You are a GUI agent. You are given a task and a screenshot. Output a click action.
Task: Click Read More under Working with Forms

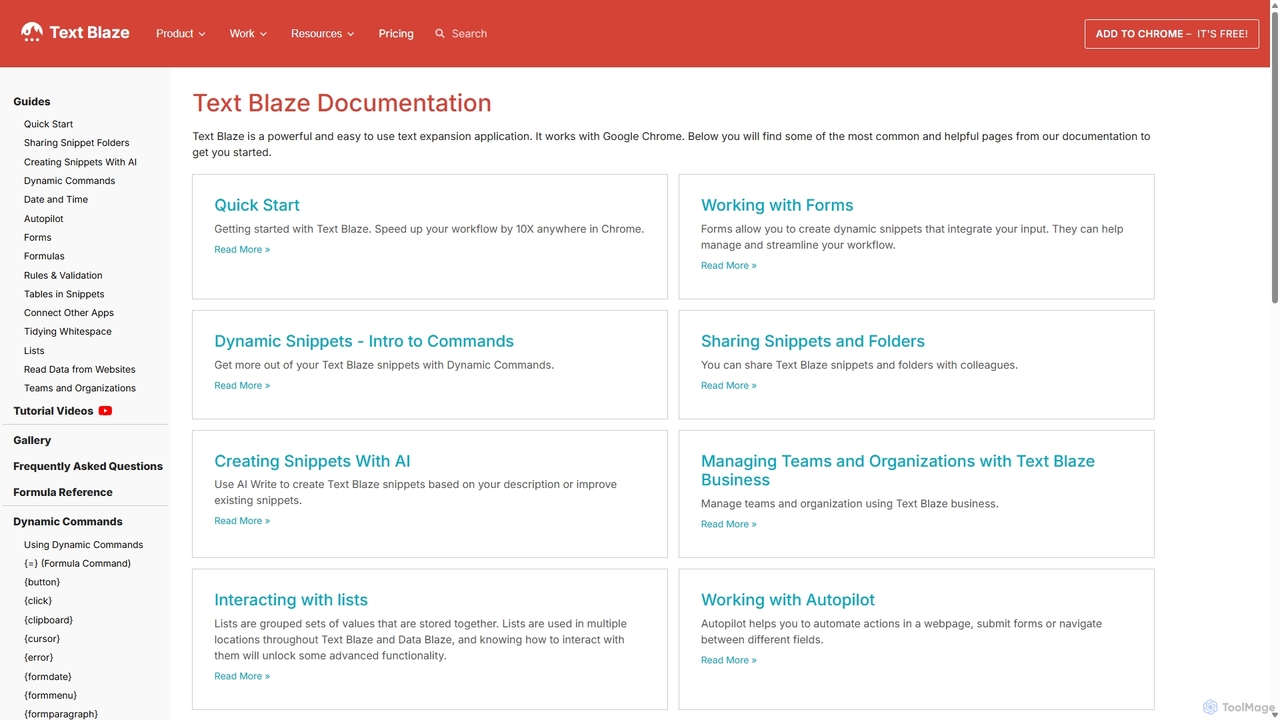click(x=729, y=266)
